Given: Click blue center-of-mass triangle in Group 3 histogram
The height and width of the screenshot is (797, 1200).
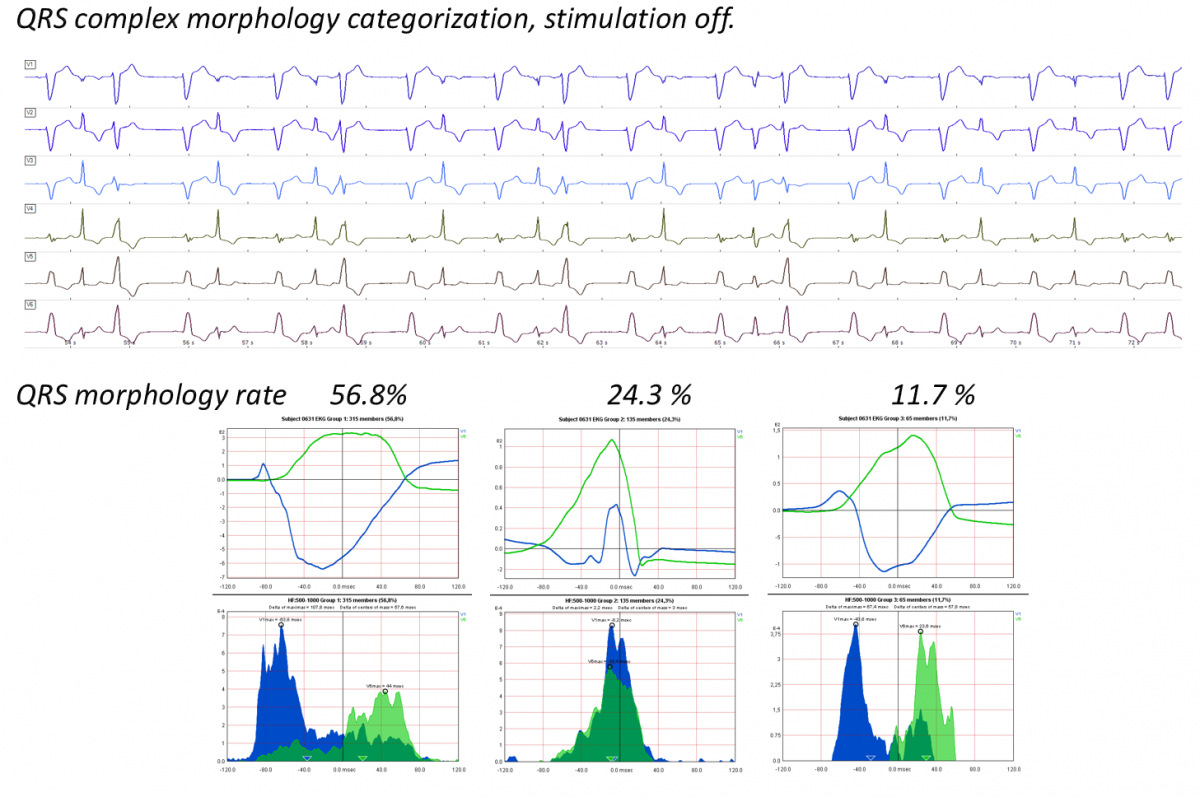Looking at the screenshot, I should [x=870, y=758].
